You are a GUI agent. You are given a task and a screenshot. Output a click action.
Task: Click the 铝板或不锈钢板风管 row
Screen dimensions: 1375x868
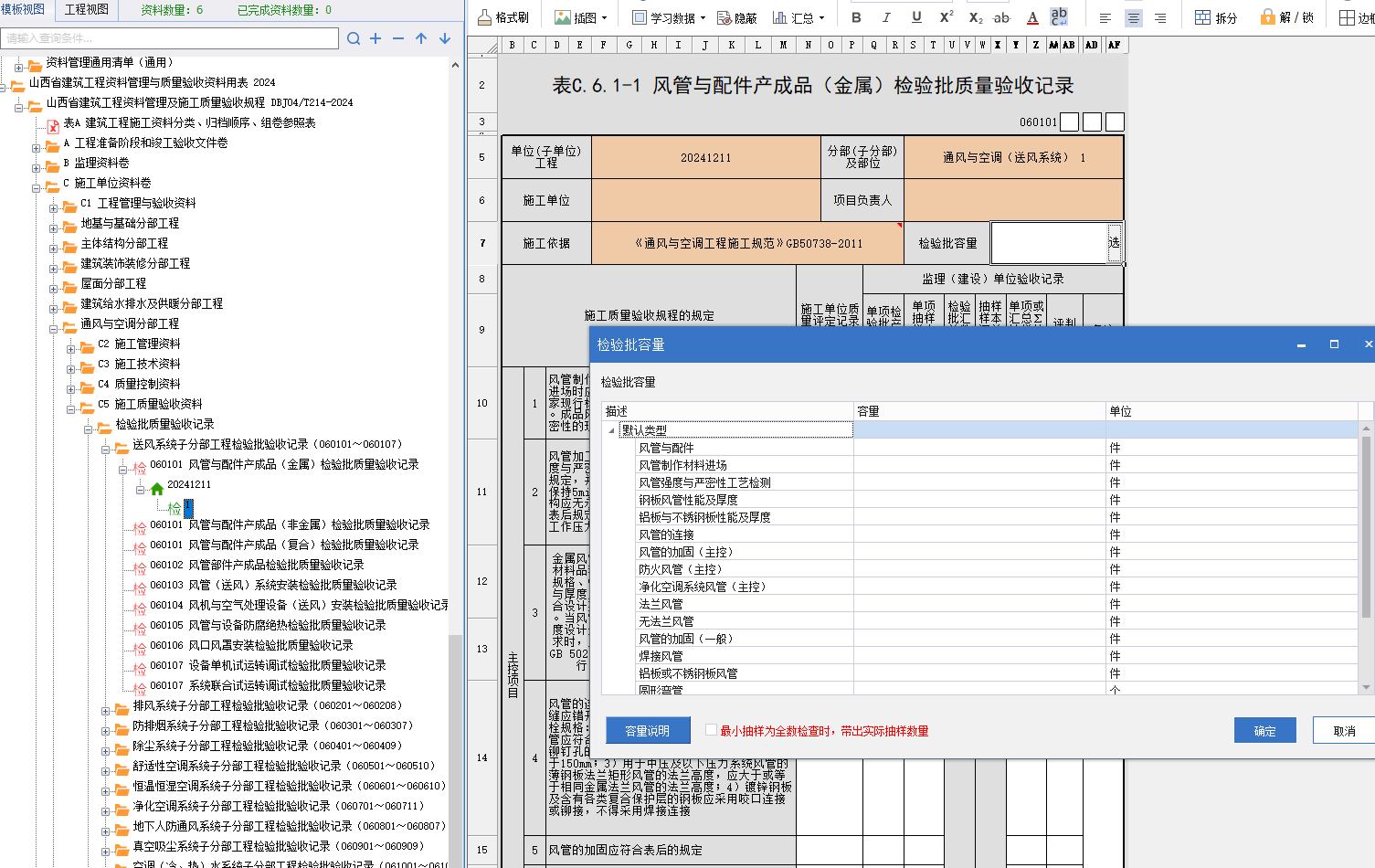click(979, 673)
